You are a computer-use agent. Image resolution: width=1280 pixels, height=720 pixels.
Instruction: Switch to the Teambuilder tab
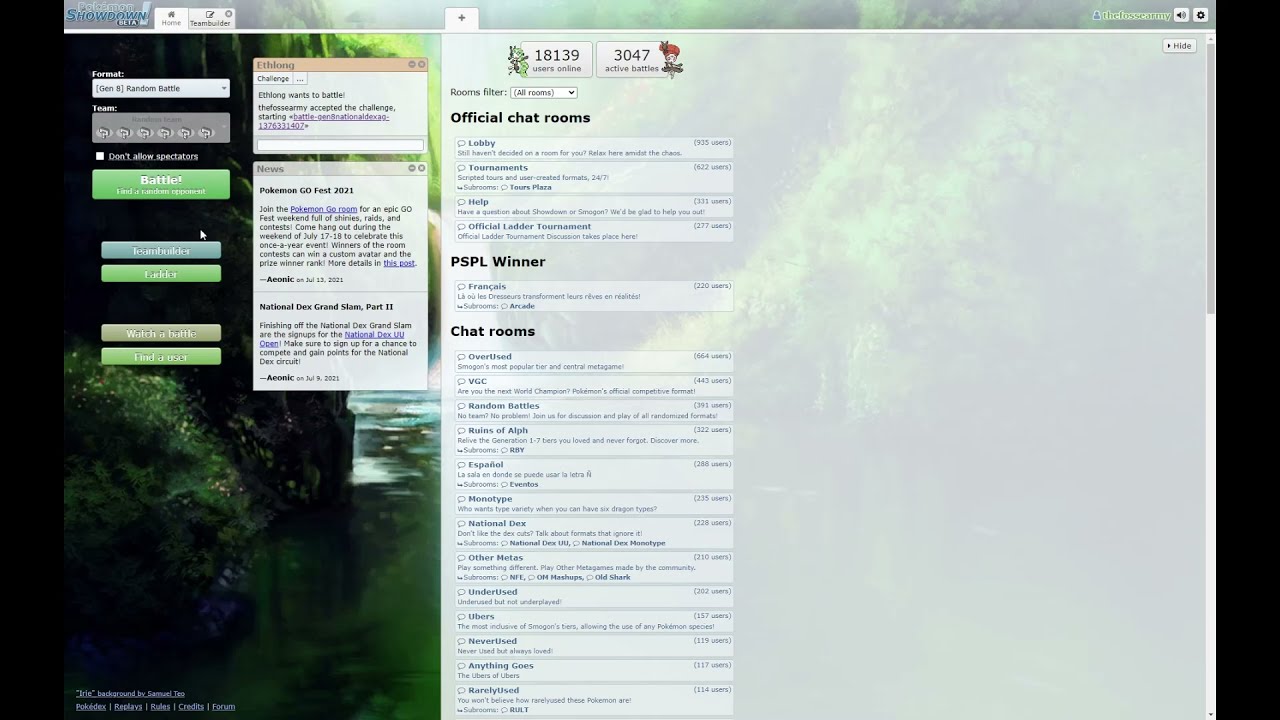[x=210, y=18]
